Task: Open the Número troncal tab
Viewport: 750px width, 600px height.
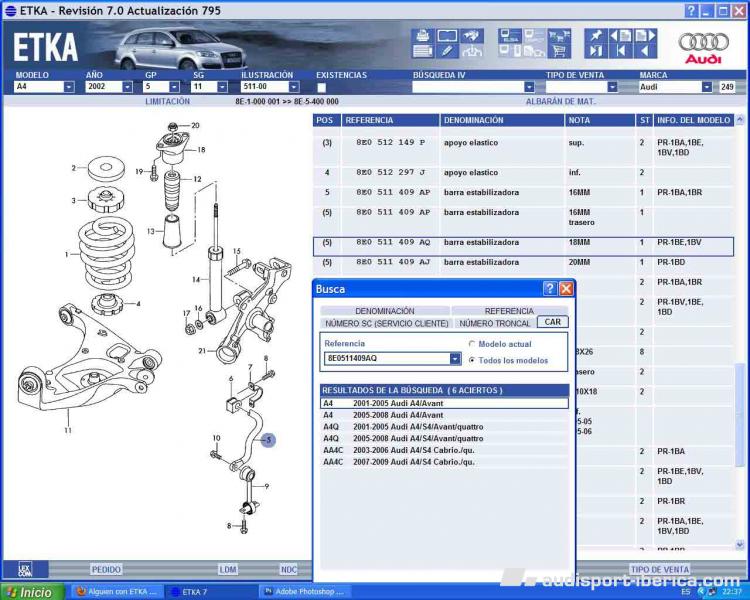Action: point(495,323)
